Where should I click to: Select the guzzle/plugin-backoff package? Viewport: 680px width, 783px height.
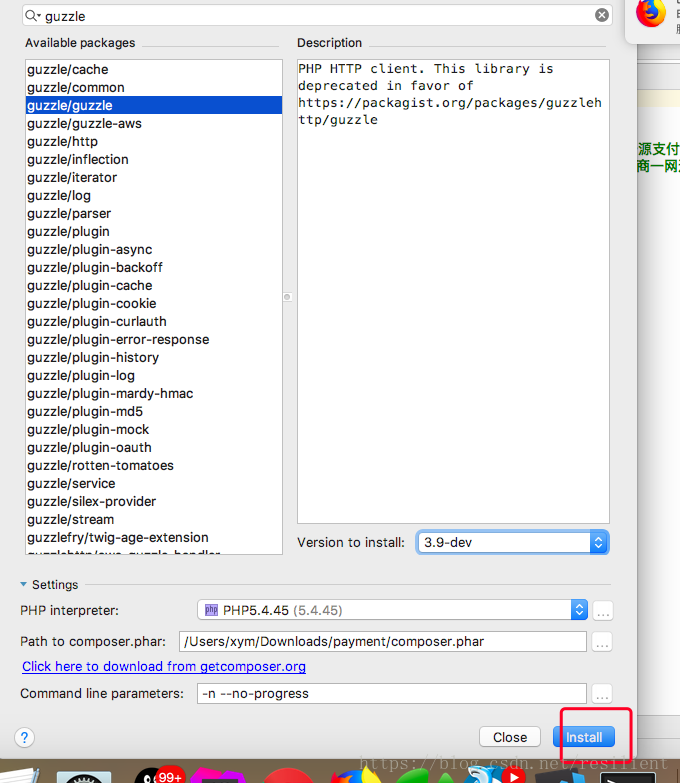pos(154,267)
